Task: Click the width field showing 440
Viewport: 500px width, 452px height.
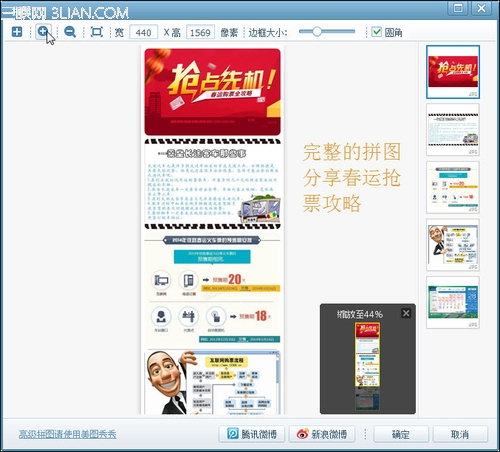Action: 143,32
